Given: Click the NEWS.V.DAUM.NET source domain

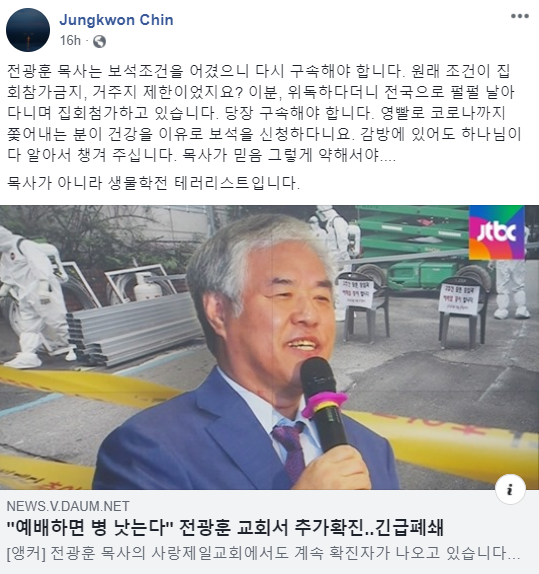Looking at the screenshot, I should click(68, 506).
